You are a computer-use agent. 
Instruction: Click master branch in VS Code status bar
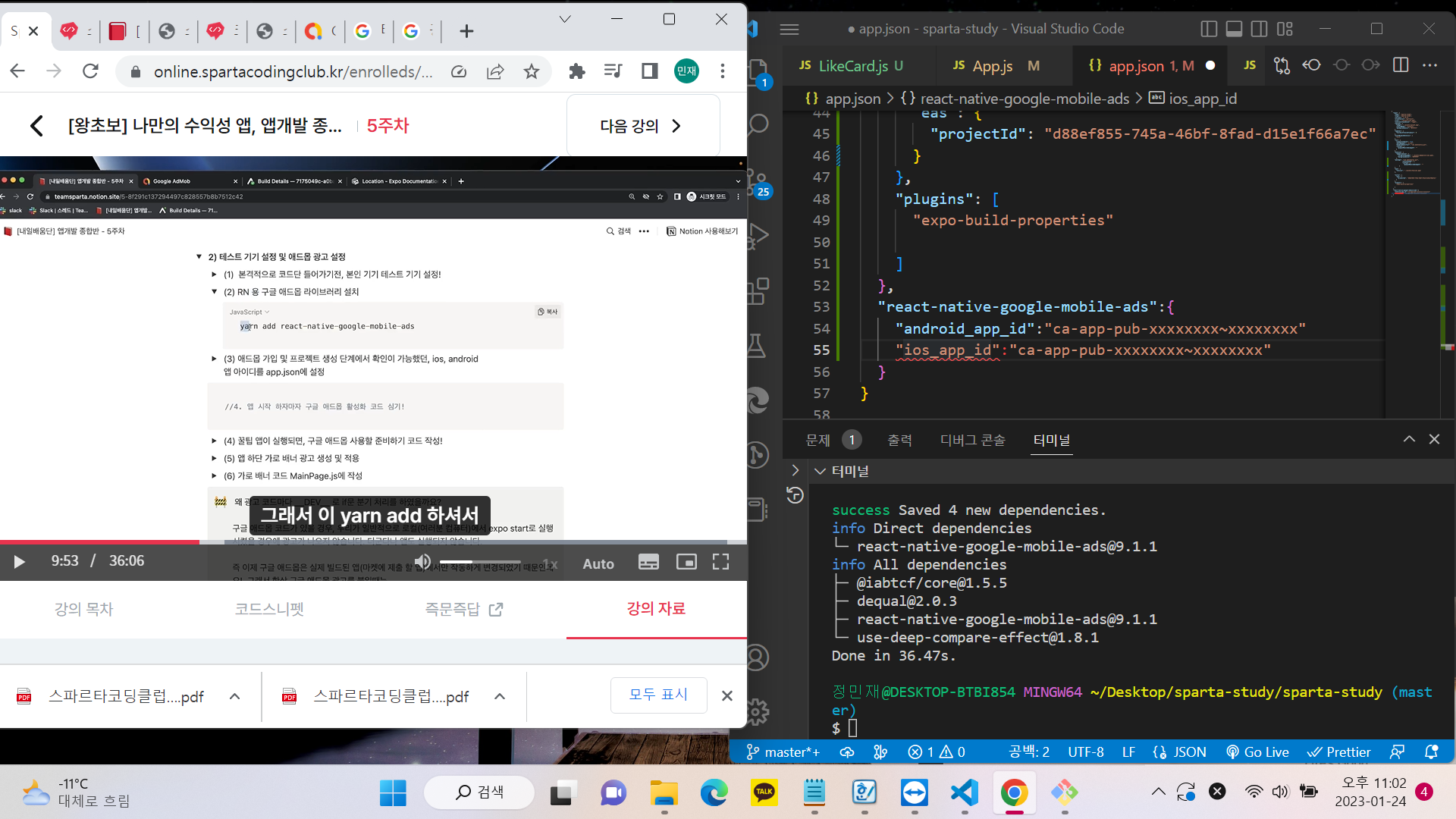point(783,752)
